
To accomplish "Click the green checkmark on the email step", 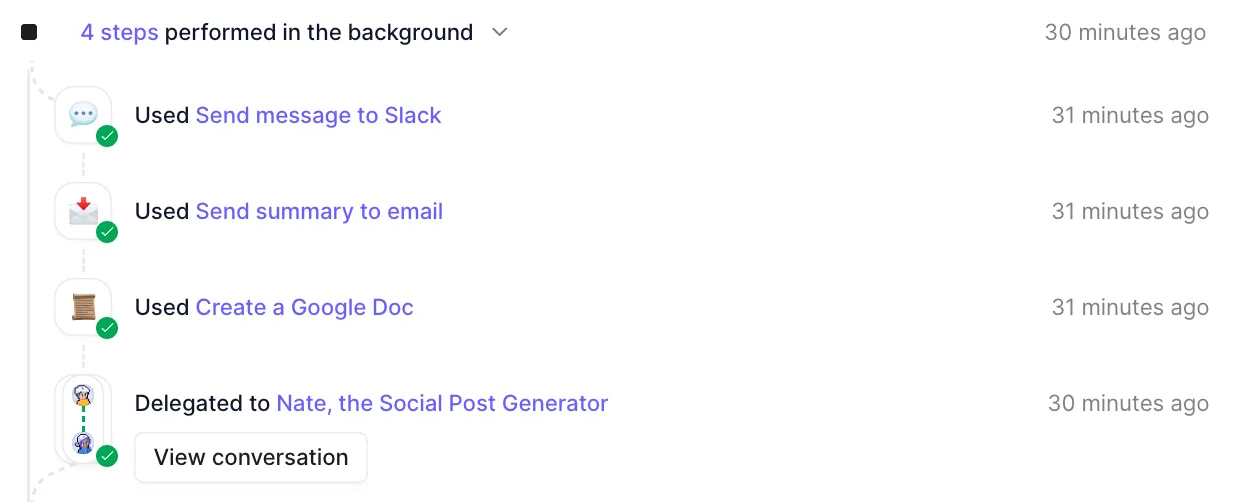I will coord(107,232).
